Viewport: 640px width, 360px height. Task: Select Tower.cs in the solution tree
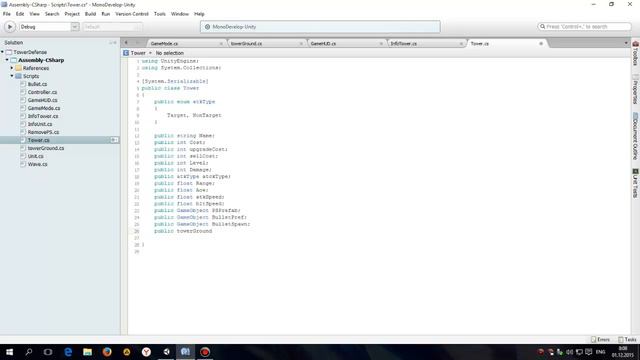click(38, 140)
